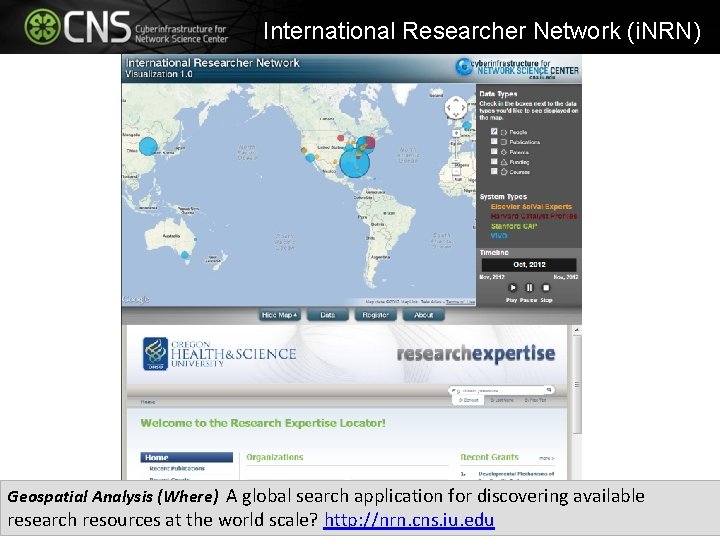720x540 pixels.
Task: Stop the timeline playback
Action: point(546,288)
